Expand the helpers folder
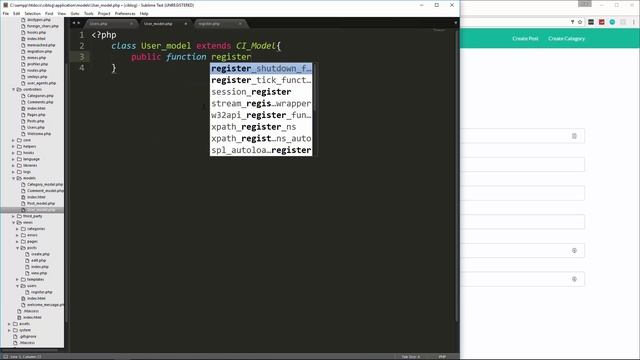The height and width of the screenshot is (360, 640). point(13,146)
